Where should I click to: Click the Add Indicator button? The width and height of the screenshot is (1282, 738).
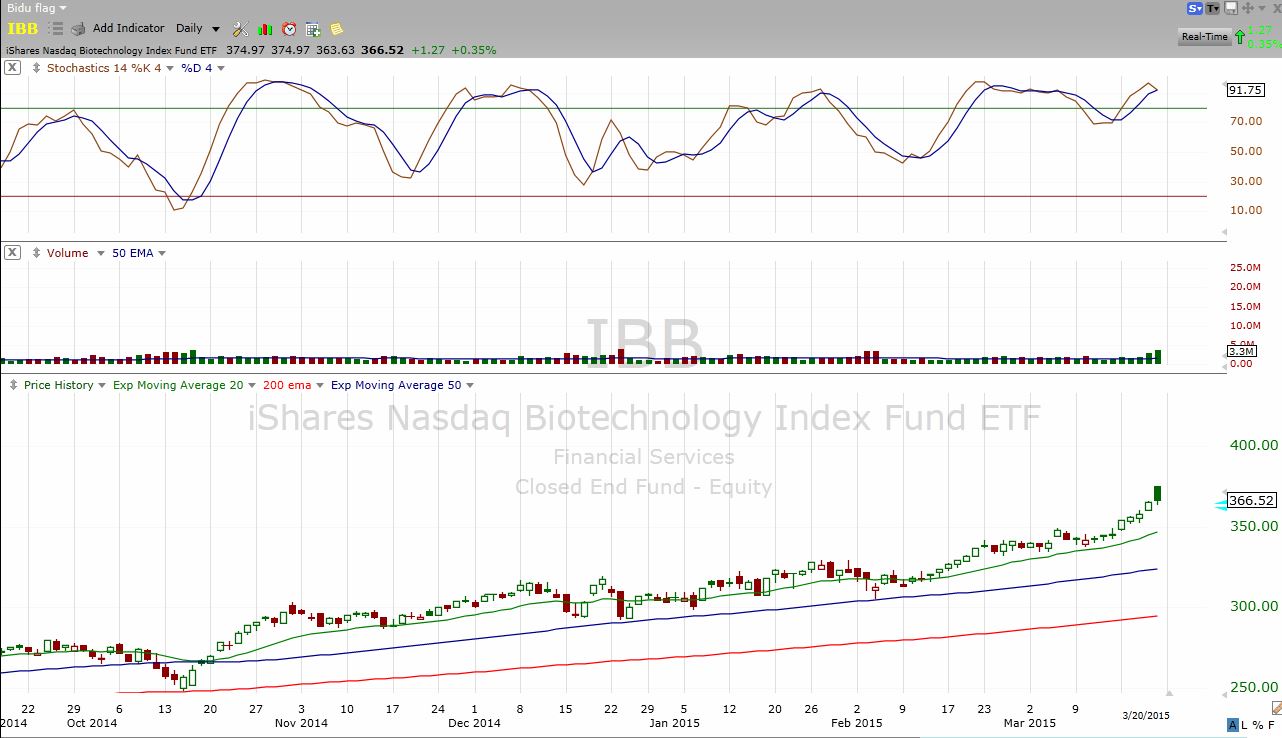(128, 29)
